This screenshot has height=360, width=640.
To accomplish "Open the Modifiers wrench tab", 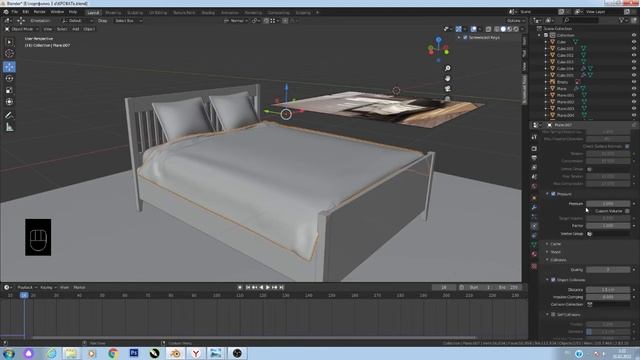I will 534,207.
